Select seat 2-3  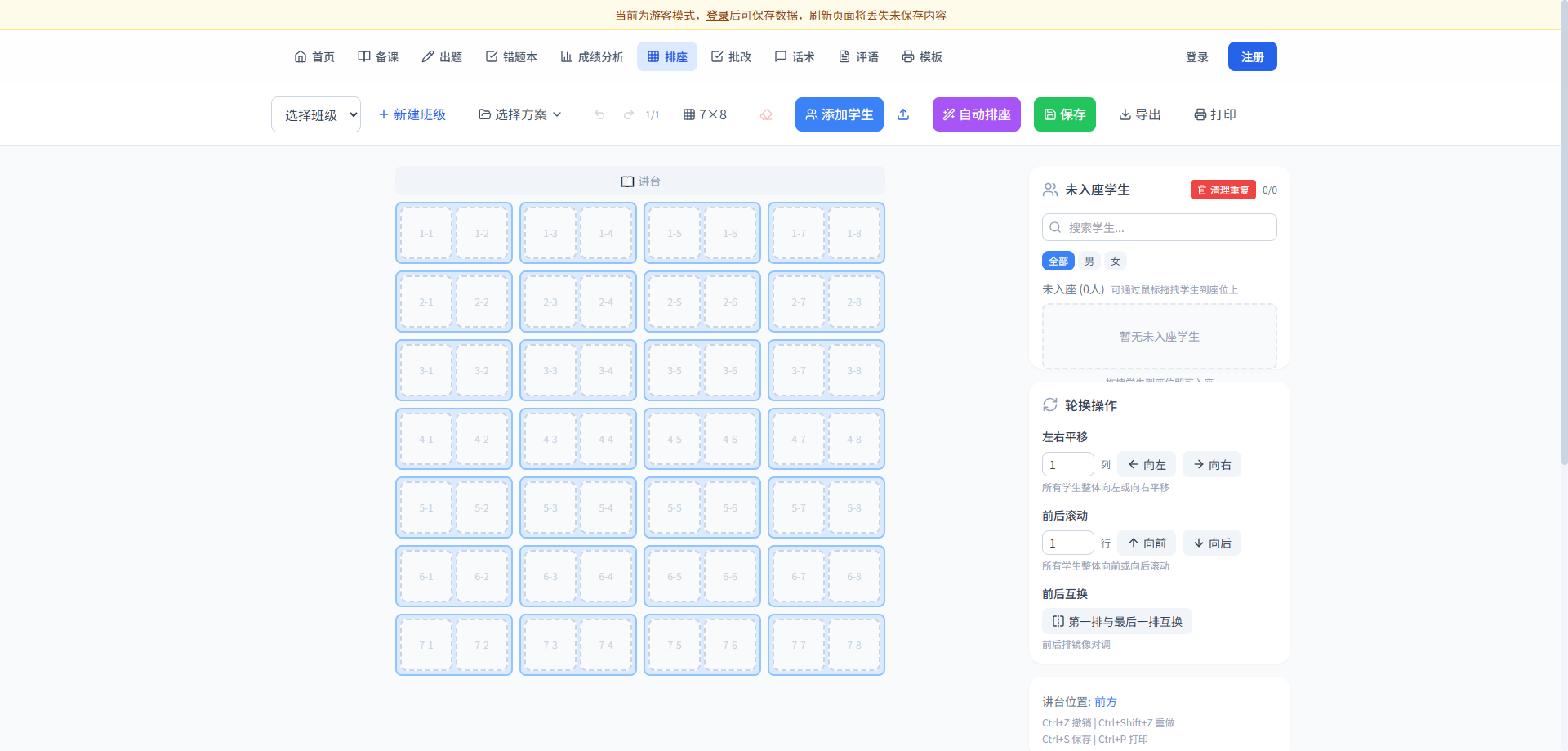coord(550,302)
